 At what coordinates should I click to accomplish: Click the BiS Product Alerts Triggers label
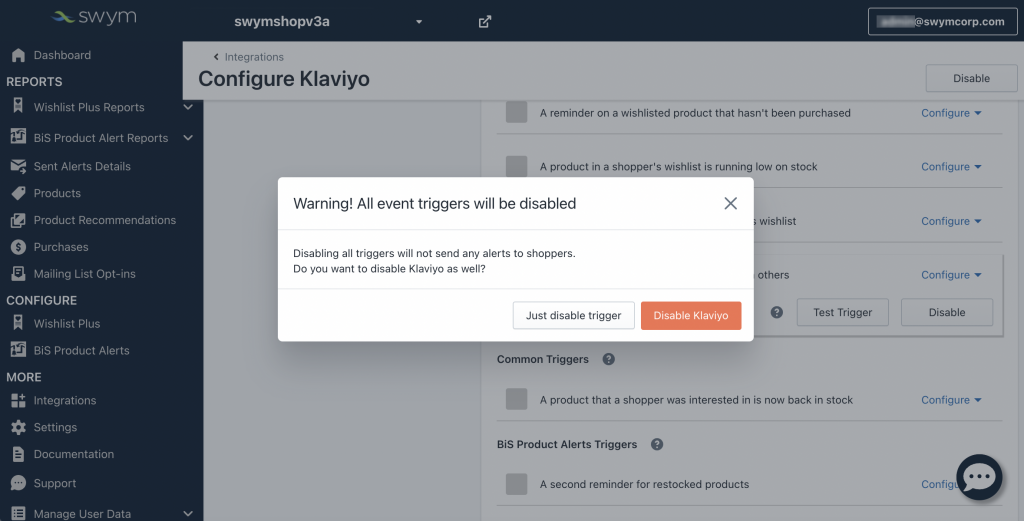point(567,444)
